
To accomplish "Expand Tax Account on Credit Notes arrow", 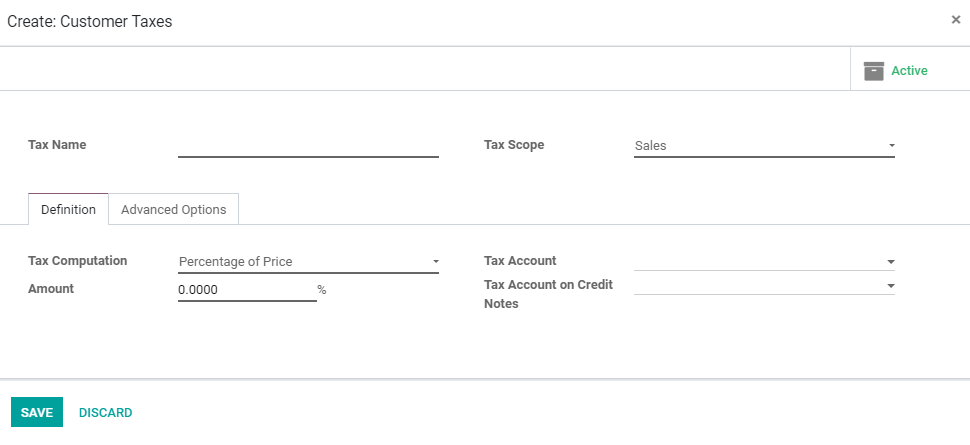I will click(x=891, y=286).
